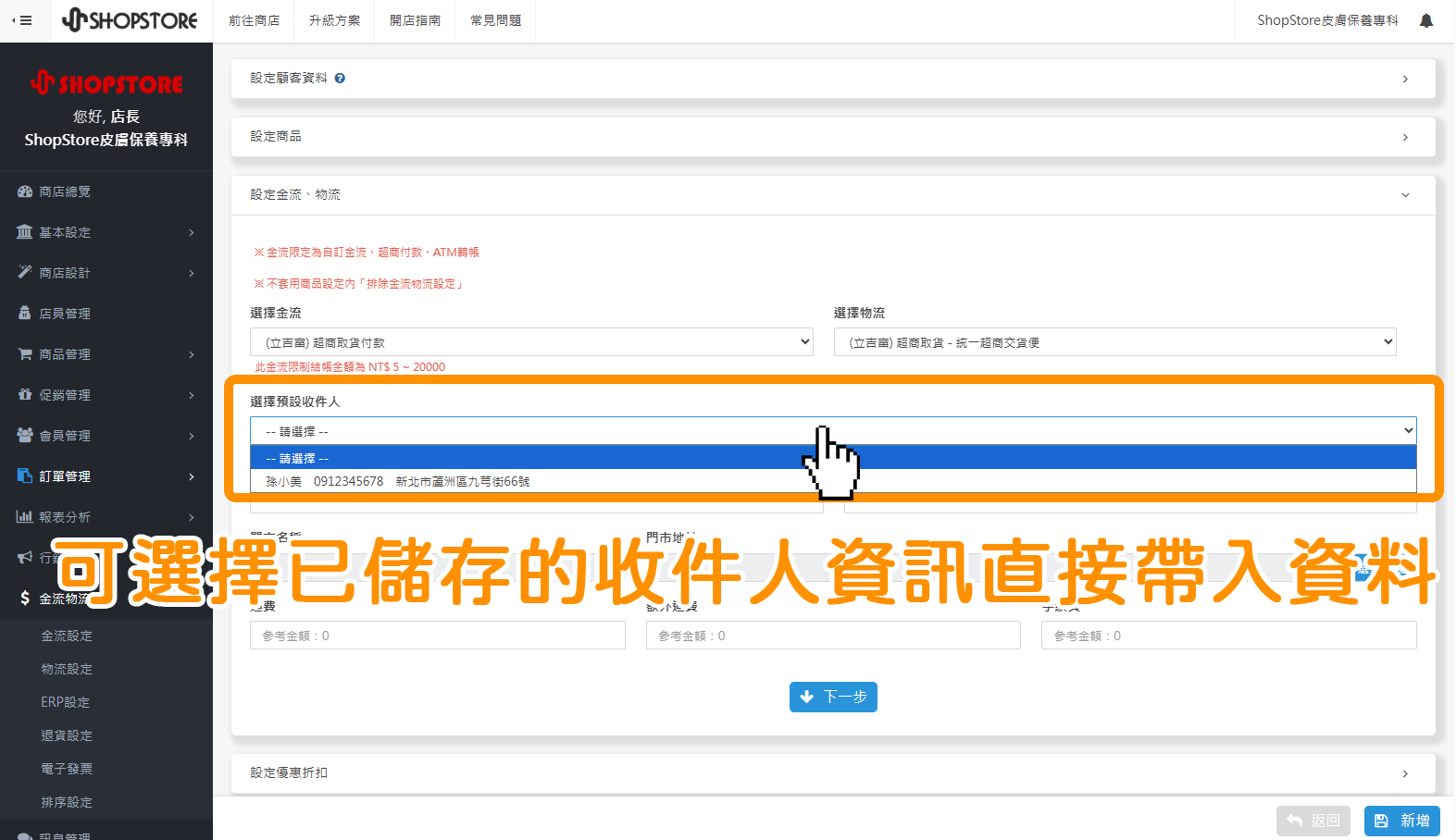Click the 新增 save button

1402,821
